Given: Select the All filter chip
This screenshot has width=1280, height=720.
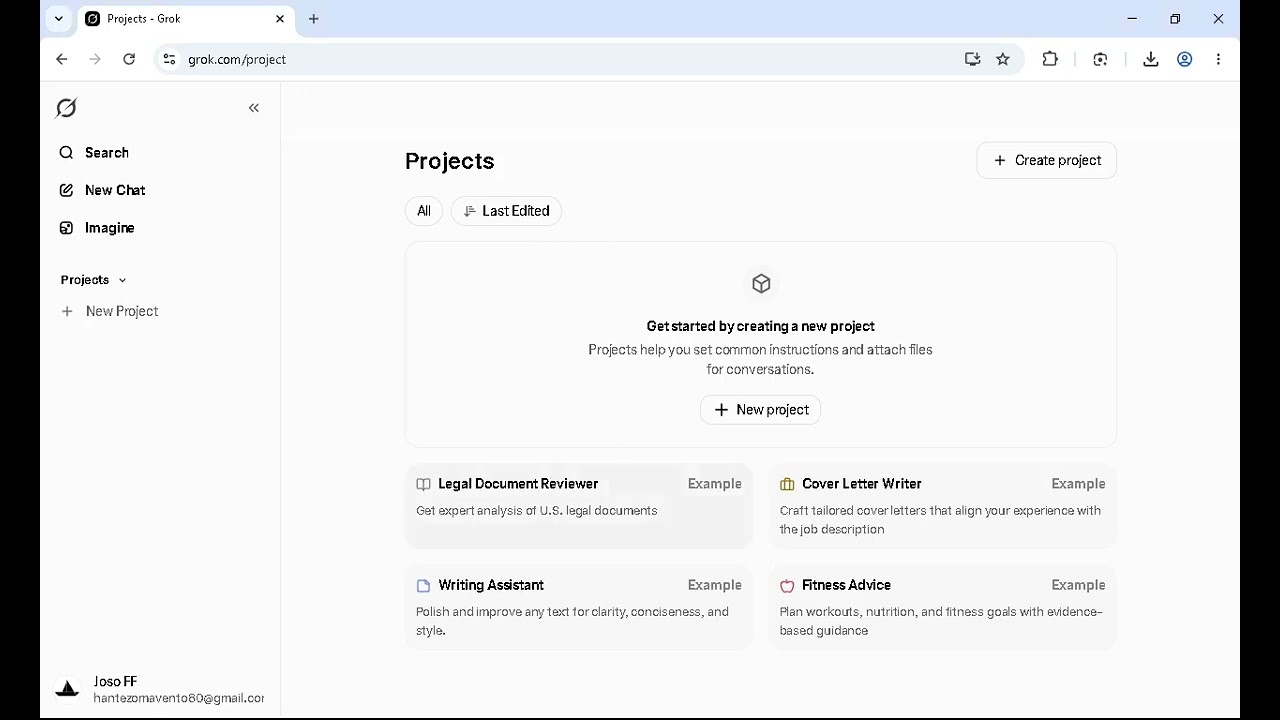Looking at the screenshot, I should [x=424, y=211].
